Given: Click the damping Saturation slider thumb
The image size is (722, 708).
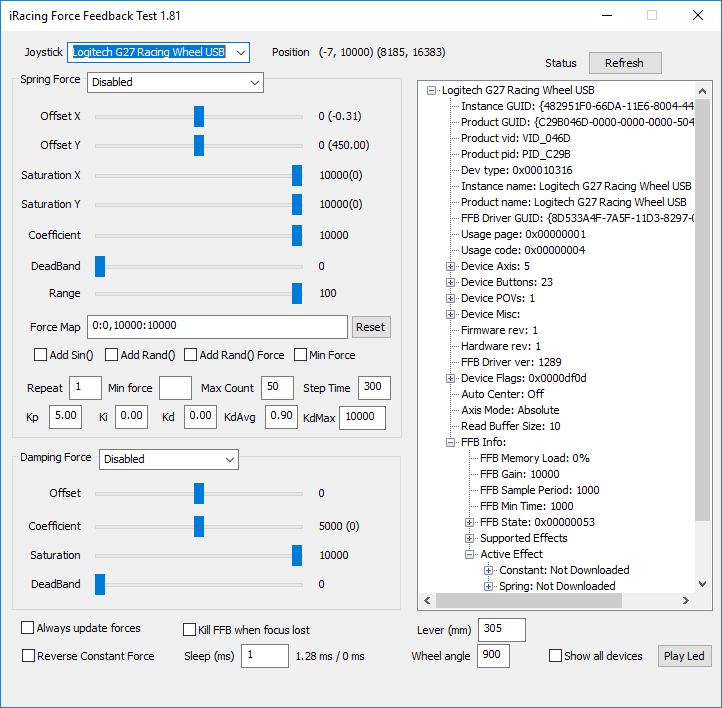Looking at the screenshot, I should pyautogui.click(x=297, y=556).
